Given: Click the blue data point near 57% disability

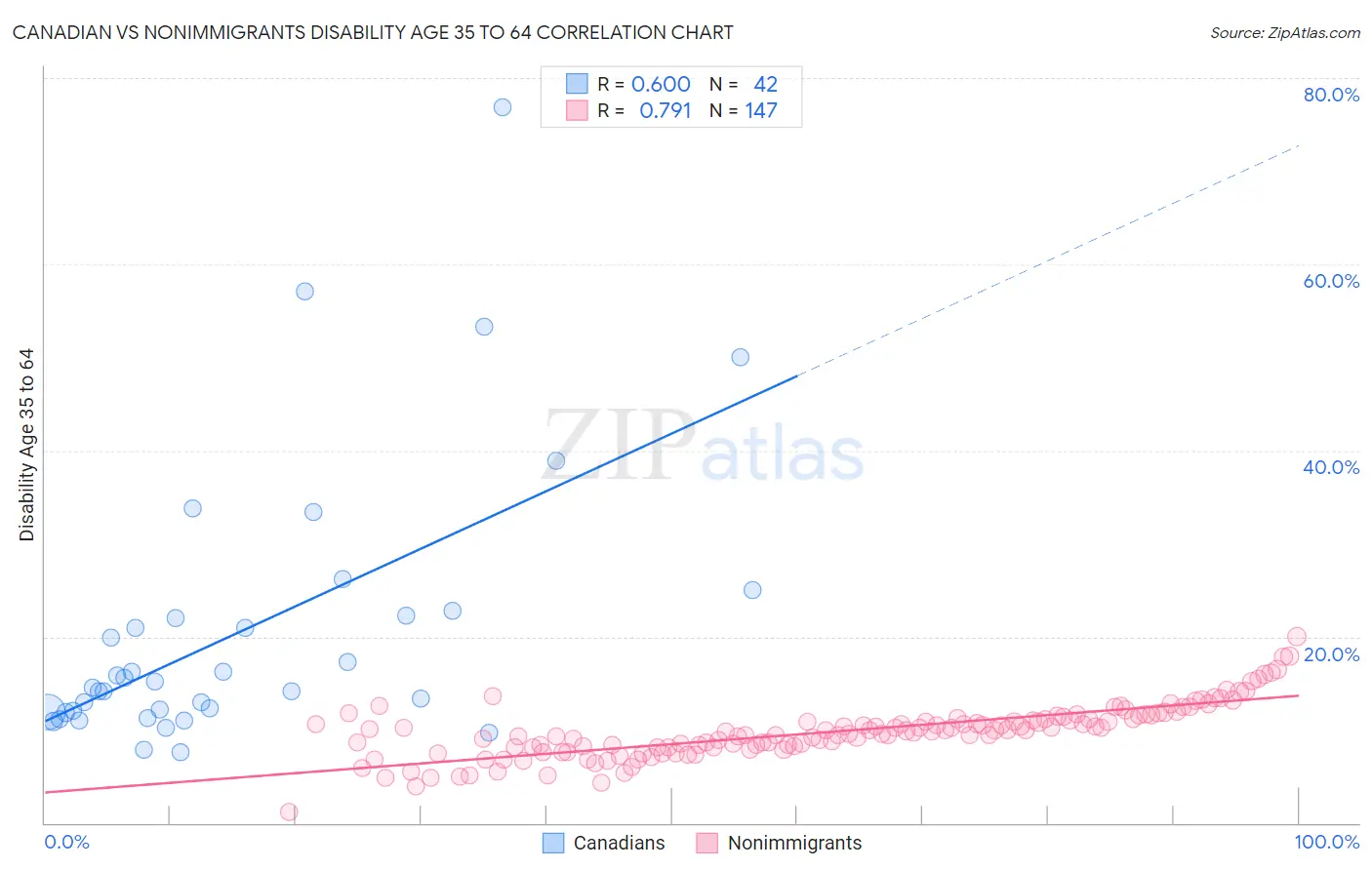Looking at the screenshot, I should [304, 292].
